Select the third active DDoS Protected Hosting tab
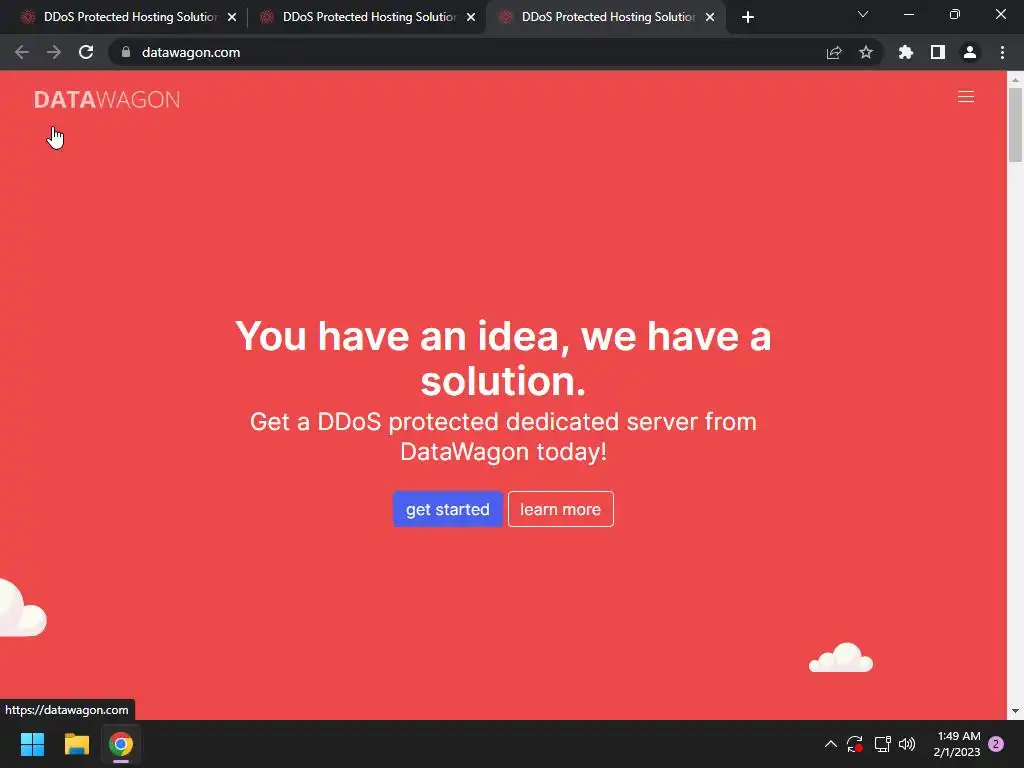This screenshot has width=1024, height=768. point(607,17)
